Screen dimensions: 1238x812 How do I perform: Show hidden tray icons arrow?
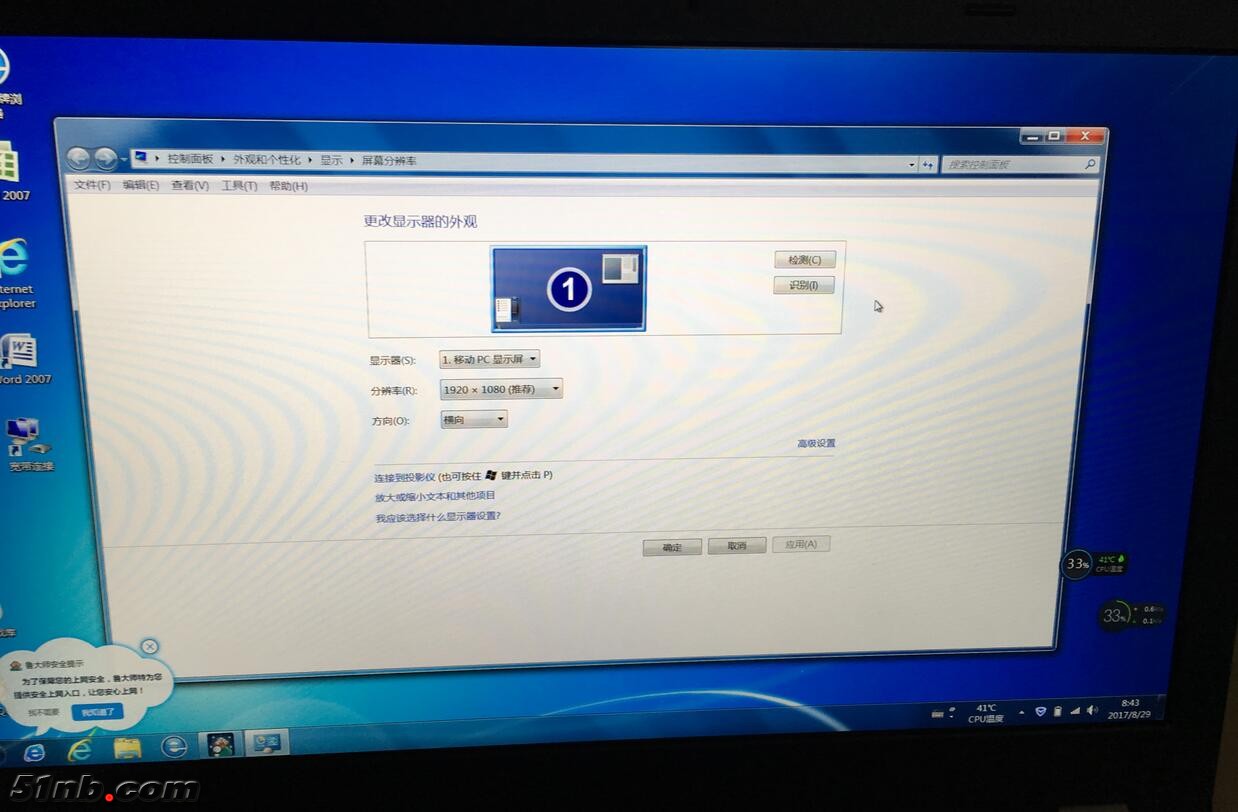click(x=1021, y=713)
